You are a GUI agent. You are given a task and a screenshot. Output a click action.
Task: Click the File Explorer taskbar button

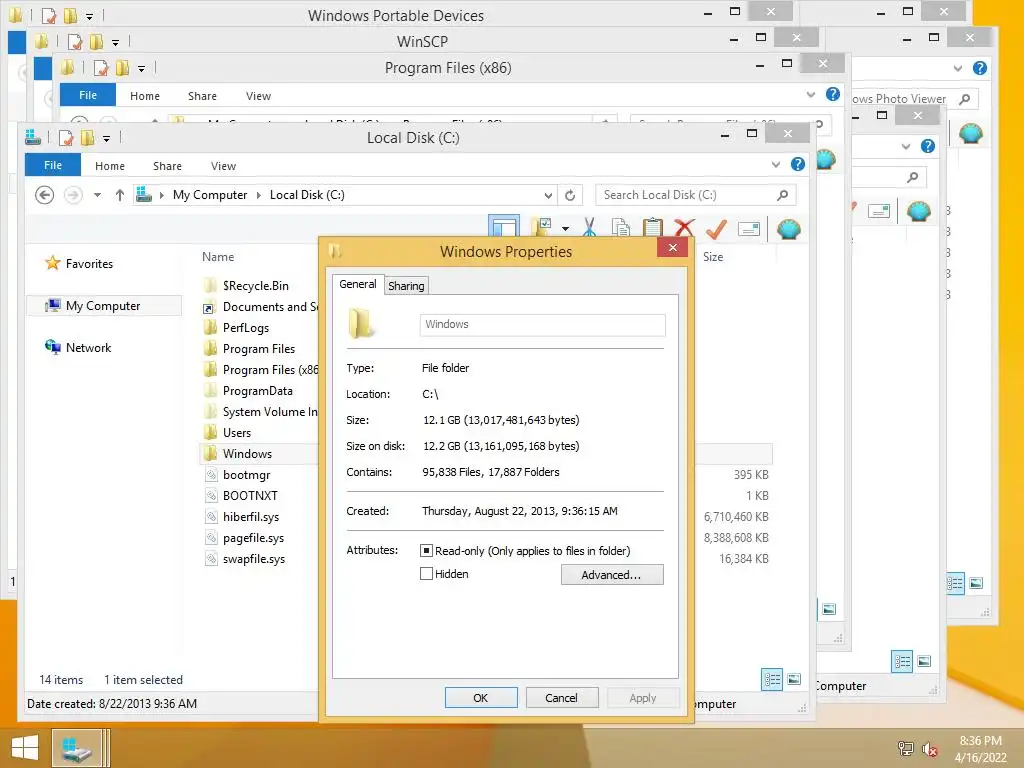[x=78, y=748]
